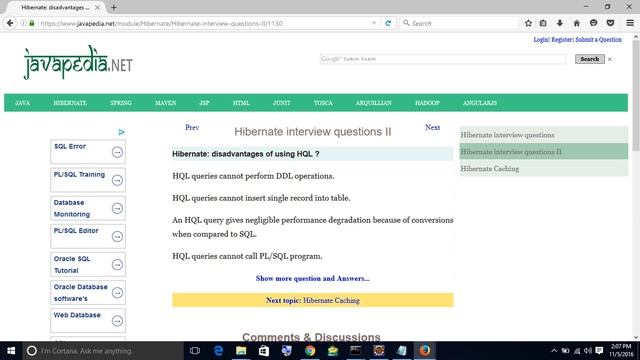Image resolution: width=640 pixels, height=360 pixels.
Task: Open Windows Store from taskbar
Action: click(264, 351)
